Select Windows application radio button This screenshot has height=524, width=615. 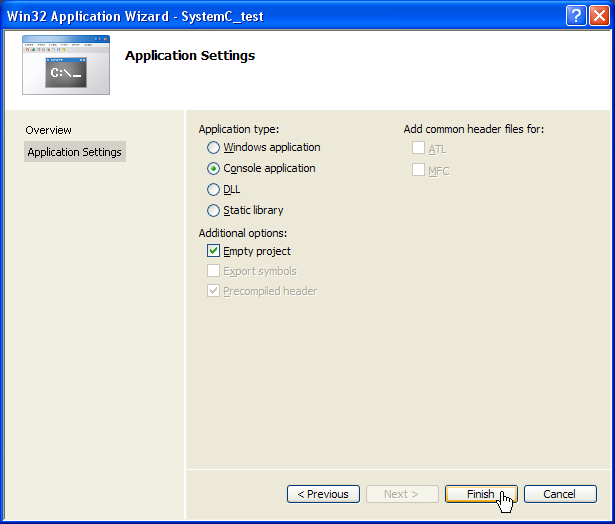tap(213, 147)
